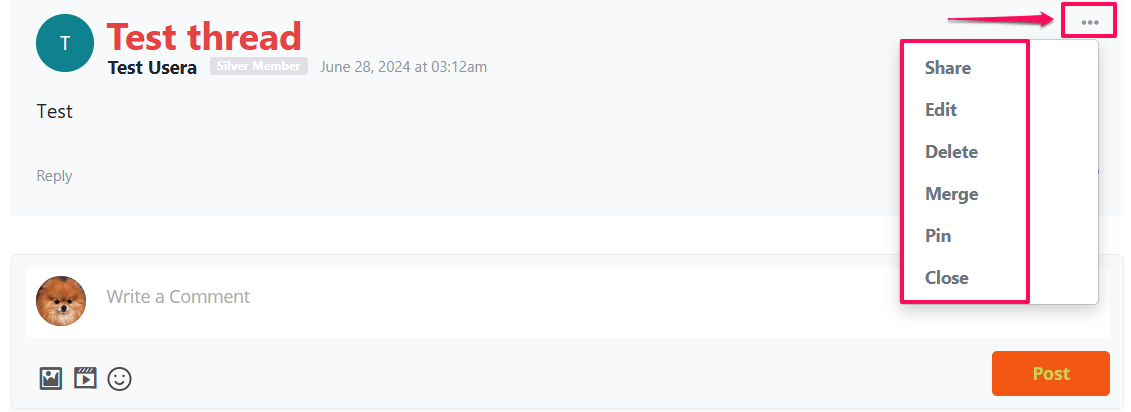This screenshot has height=412, width=1131.
Task: Click the image upload icon
Action: tap(50, 377)
